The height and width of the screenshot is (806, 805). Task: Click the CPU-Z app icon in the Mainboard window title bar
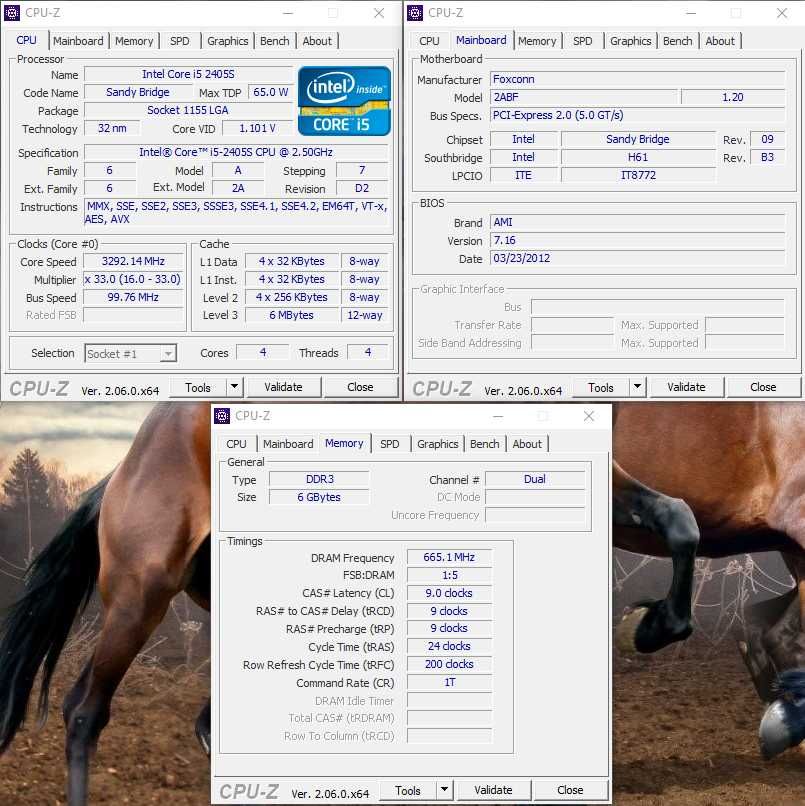[x=415, y=12]
